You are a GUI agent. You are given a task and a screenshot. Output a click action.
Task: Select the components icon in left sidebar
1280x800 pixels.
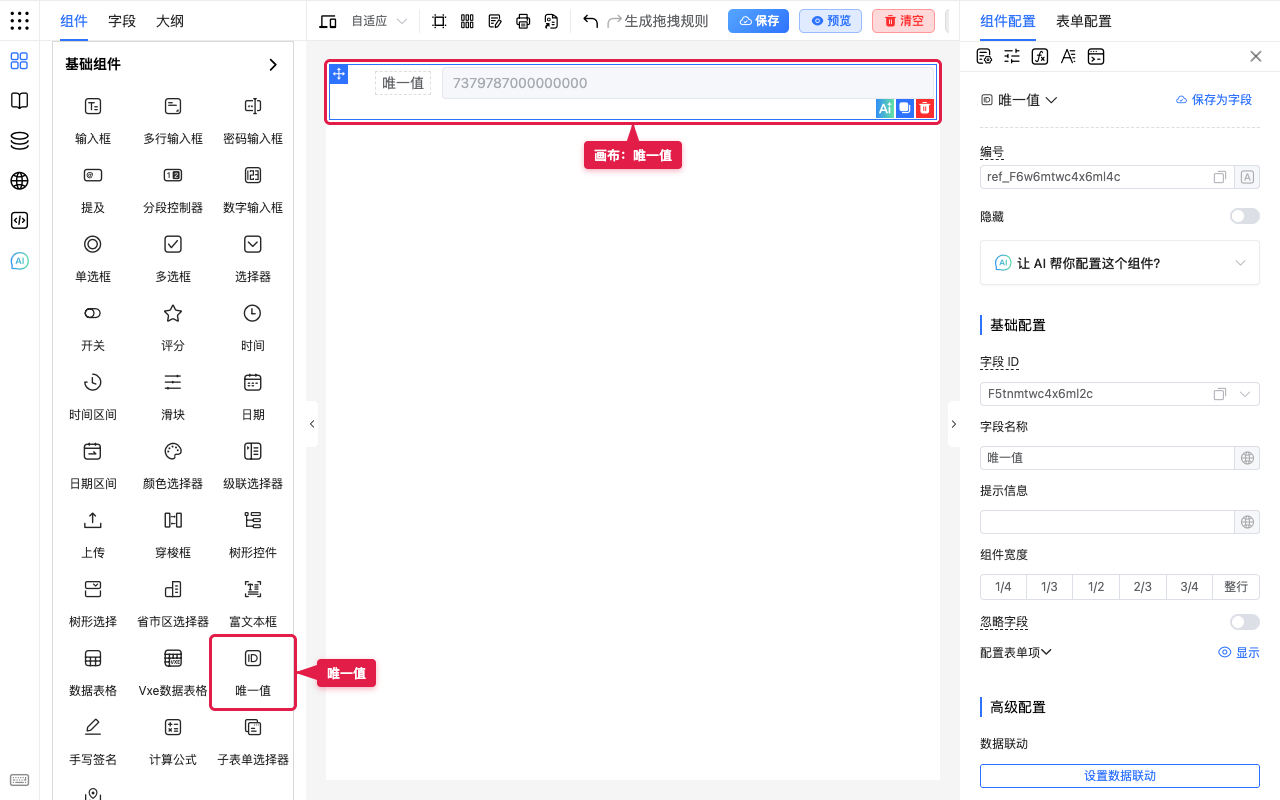click(x=19, y=61)
